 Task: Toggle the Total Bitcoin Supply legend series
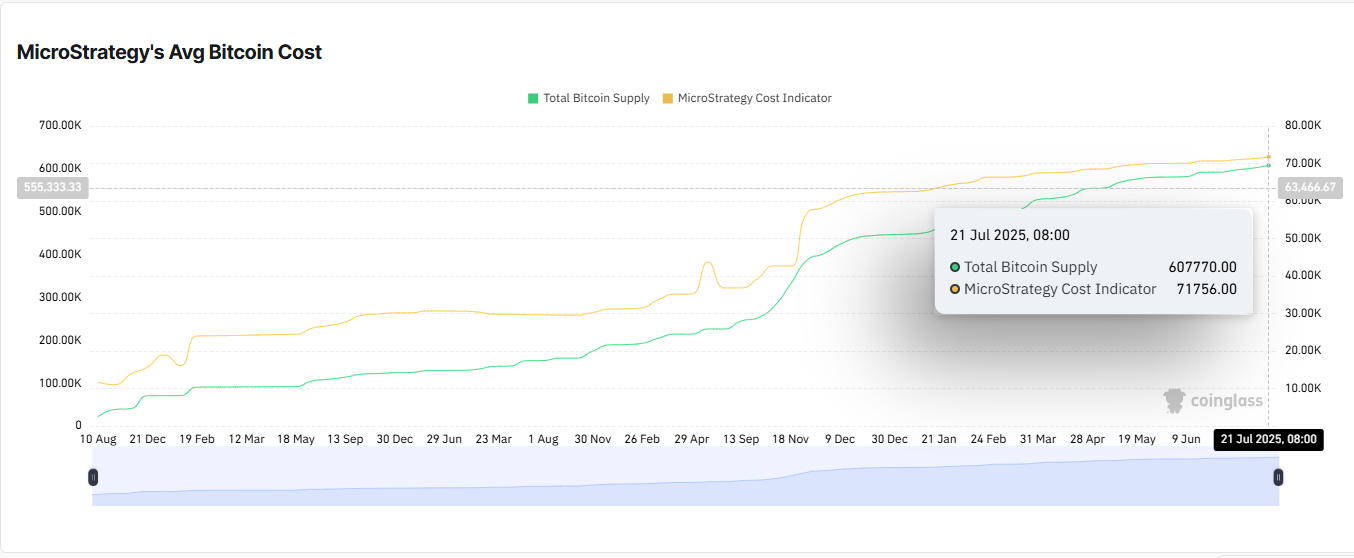pyautogui.click(x=589, y=98)
